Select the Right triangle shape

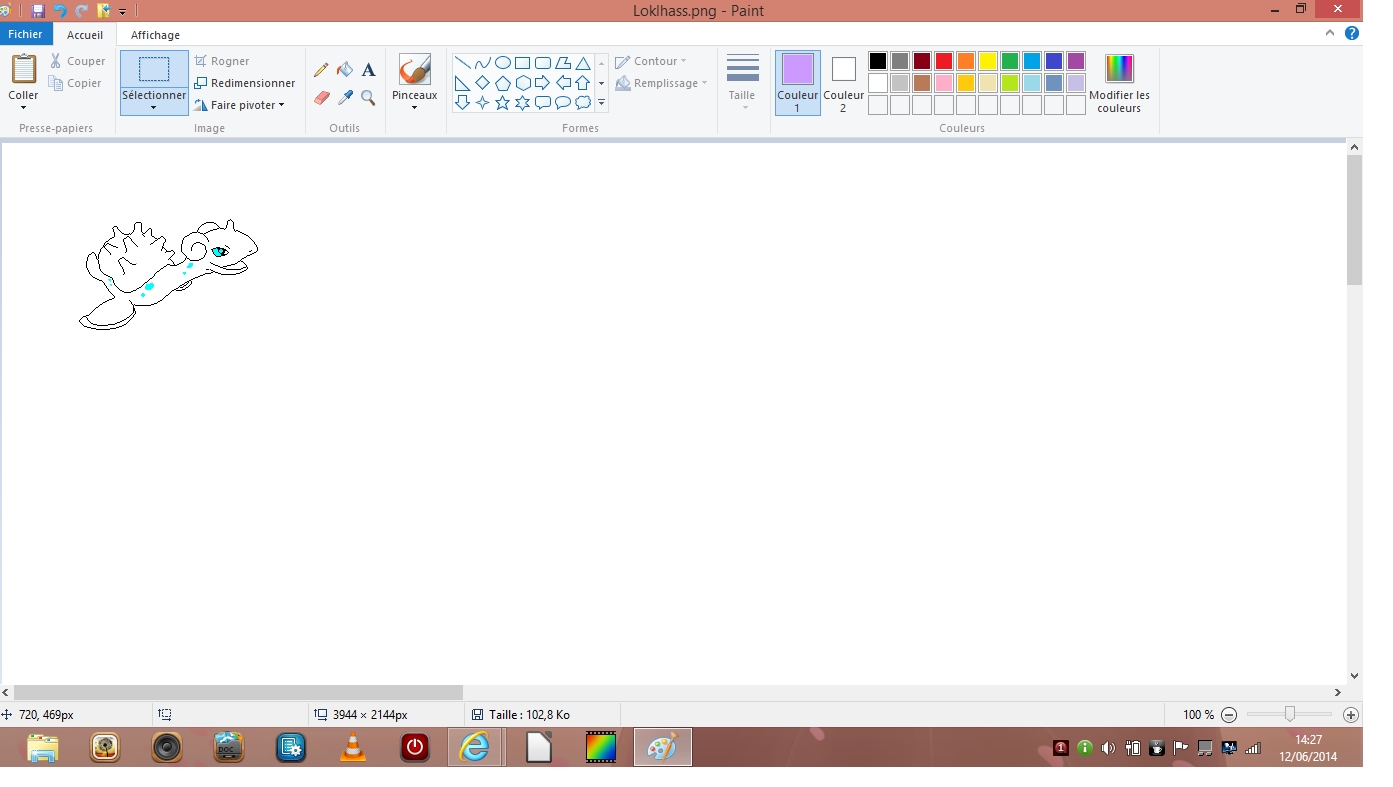(x=463, y=83)
